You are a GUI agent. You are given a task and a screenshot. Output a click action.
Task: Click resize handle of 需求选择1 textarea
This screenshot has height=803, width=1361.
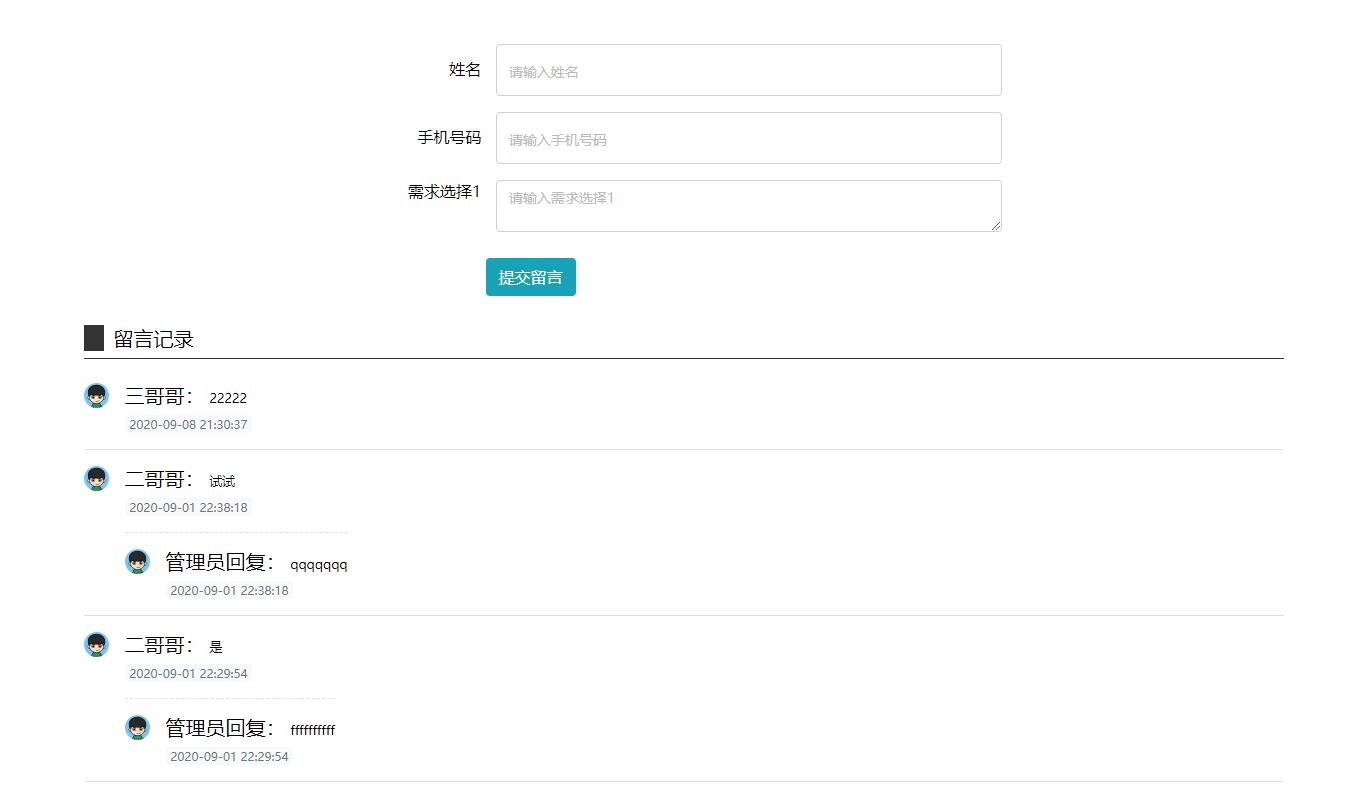pos(995,226)
